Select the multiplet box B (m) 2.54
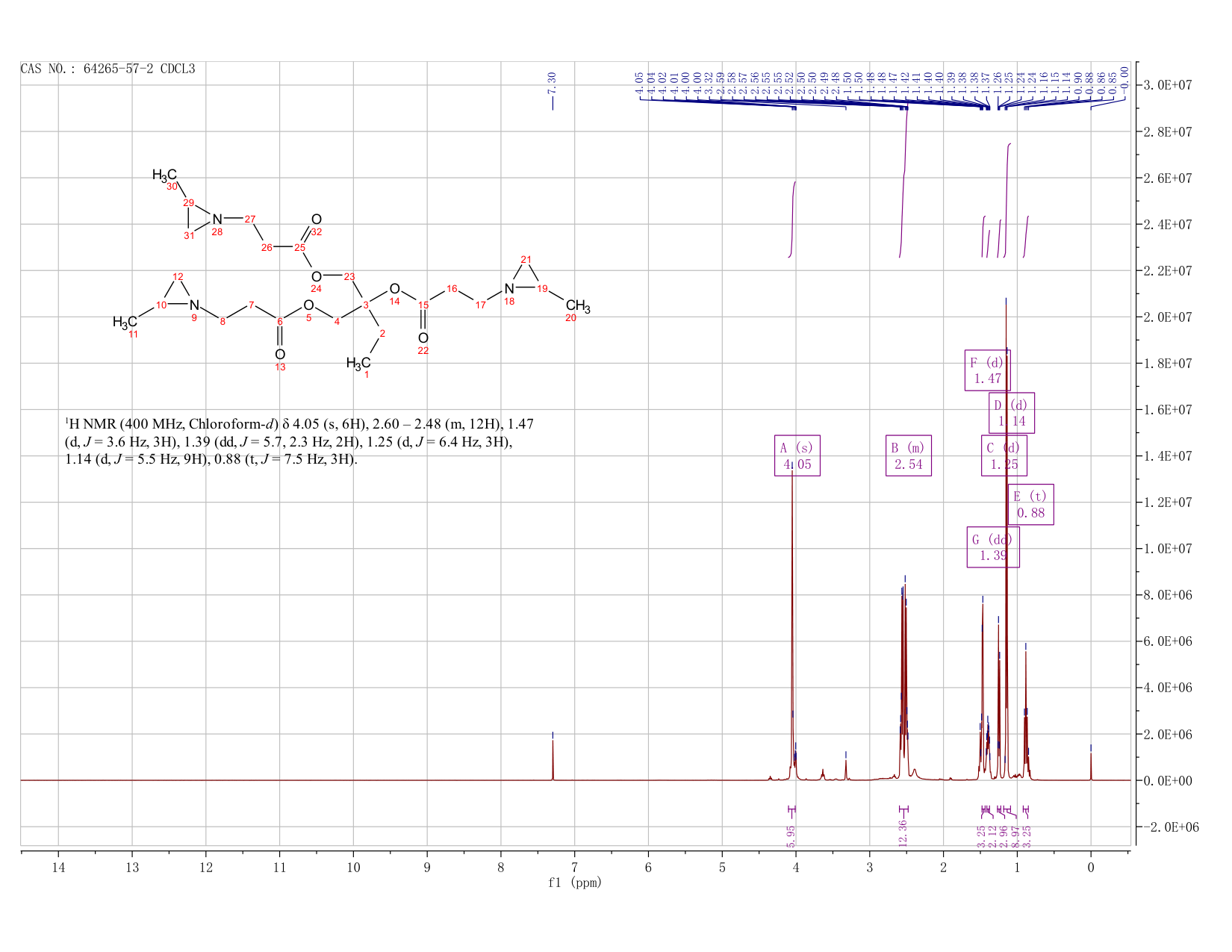This screenshot has width=1232, height=952. 909,455
